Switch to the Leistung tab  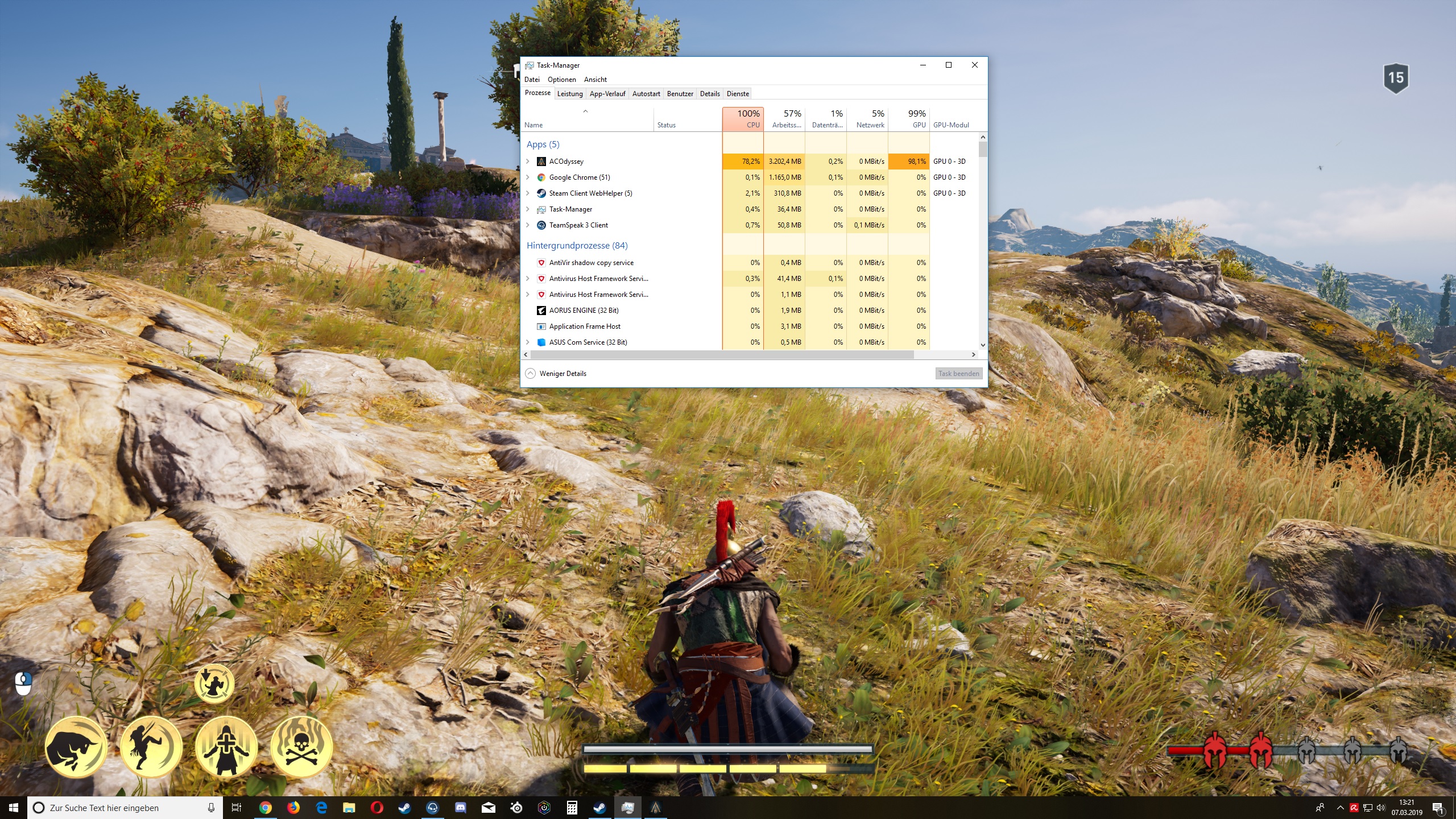coord(569,94)
